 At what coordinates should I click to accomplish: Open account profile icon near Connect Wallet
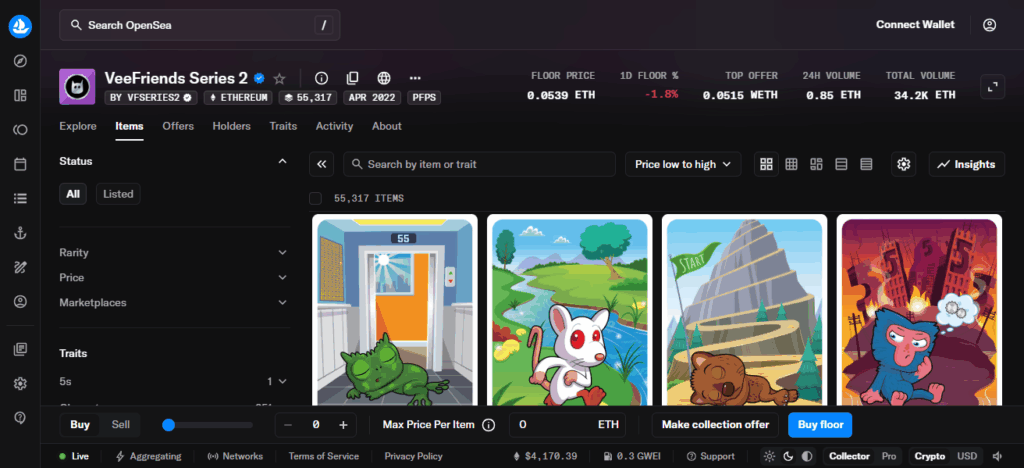pos(990,25)
